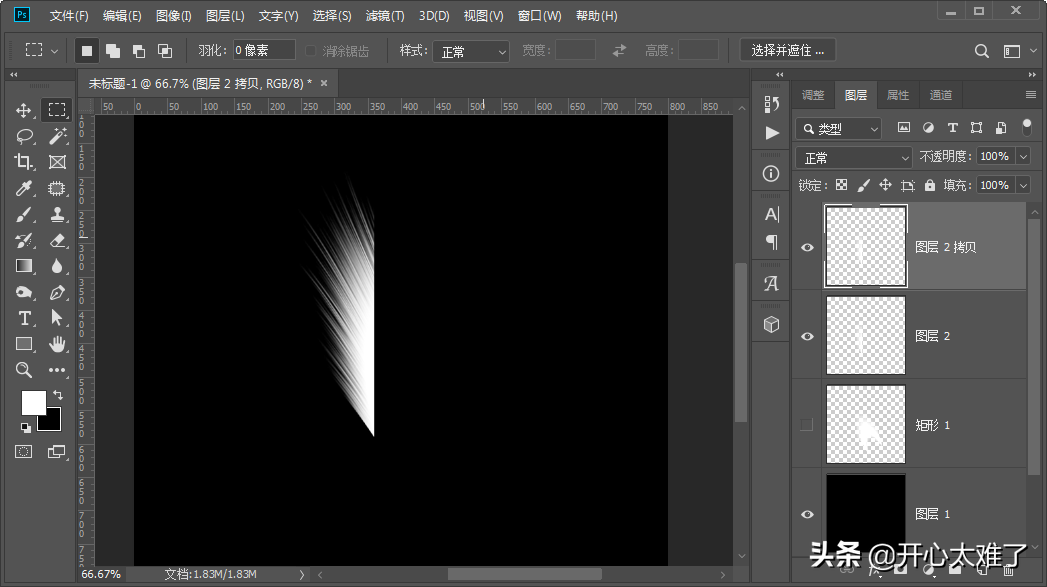1047x587 pixels.
Task: Click the 羽化 feather input field
Action: 264,51
